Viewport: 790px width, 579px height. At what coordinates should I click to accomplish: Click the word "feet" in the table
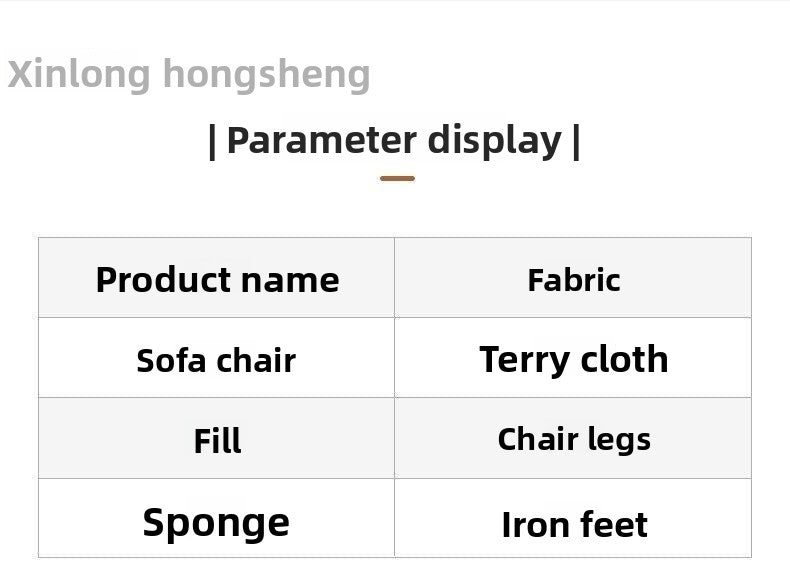(611, 524)
